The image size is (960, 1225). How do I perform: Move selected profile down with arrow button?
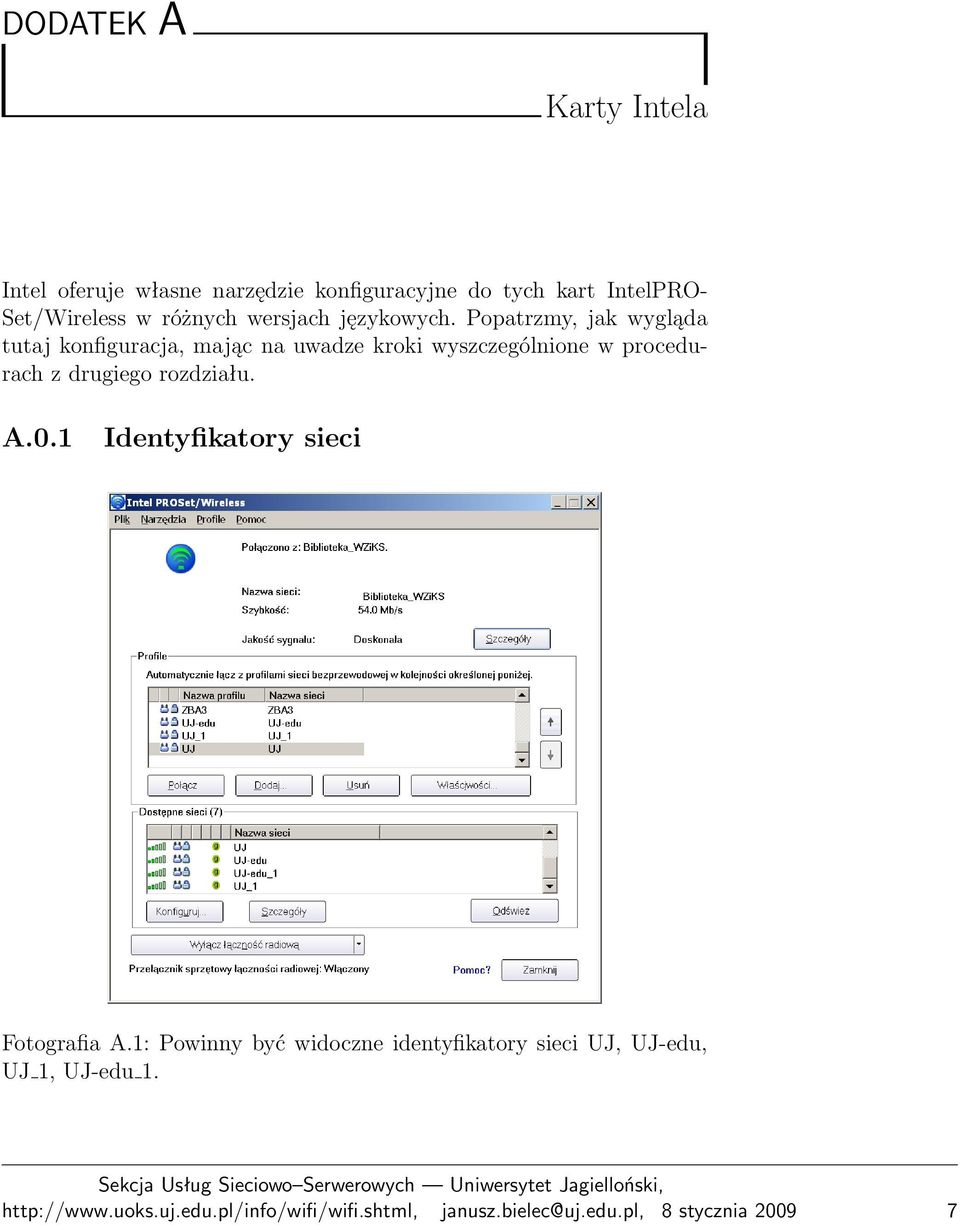(551, 754)
